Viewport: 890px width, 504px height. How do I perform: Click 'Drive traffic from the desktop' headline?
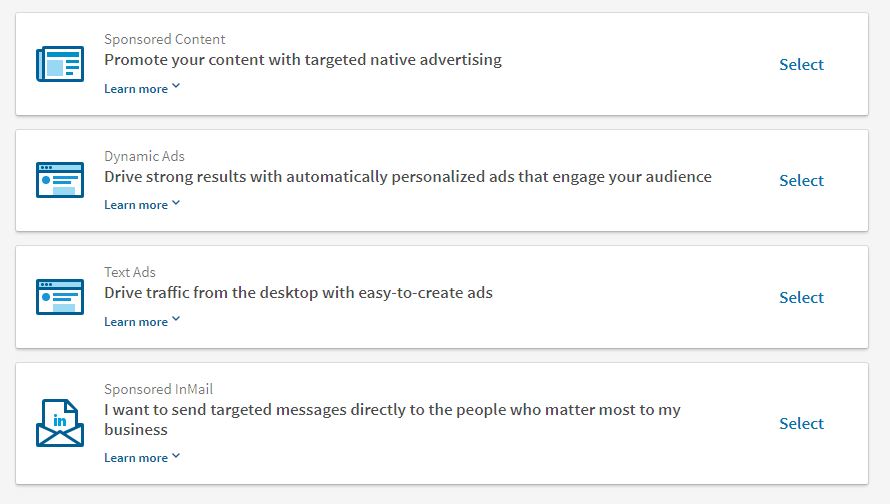[298, 293]
